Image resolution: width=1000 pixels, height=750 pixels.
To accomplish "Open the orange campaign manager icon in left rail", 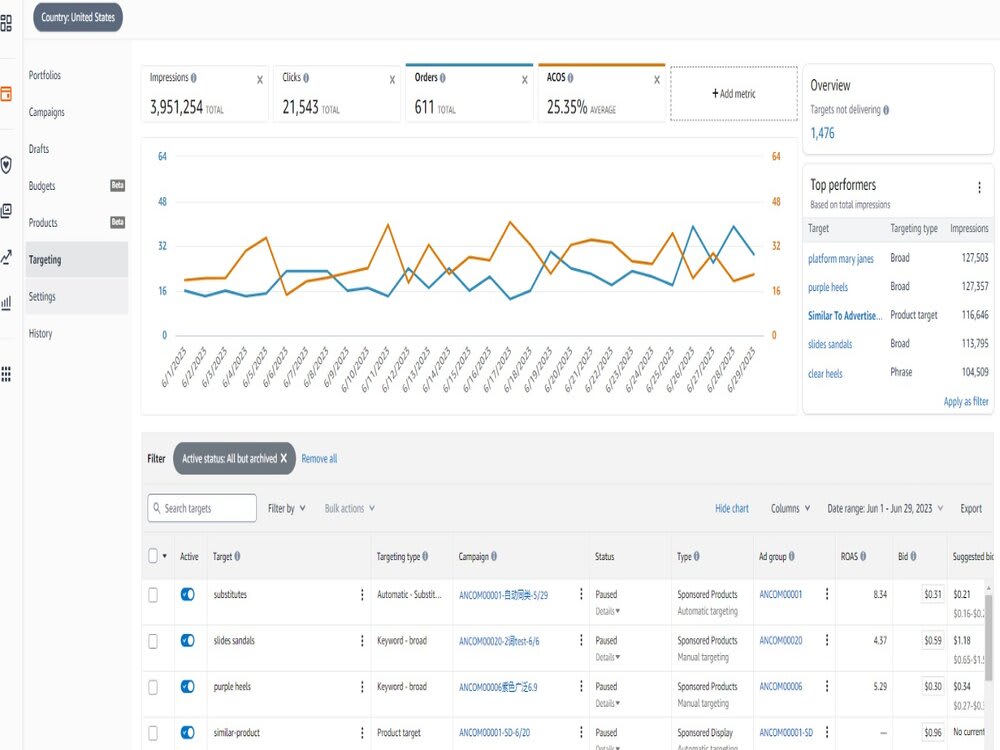I will 6,94.
